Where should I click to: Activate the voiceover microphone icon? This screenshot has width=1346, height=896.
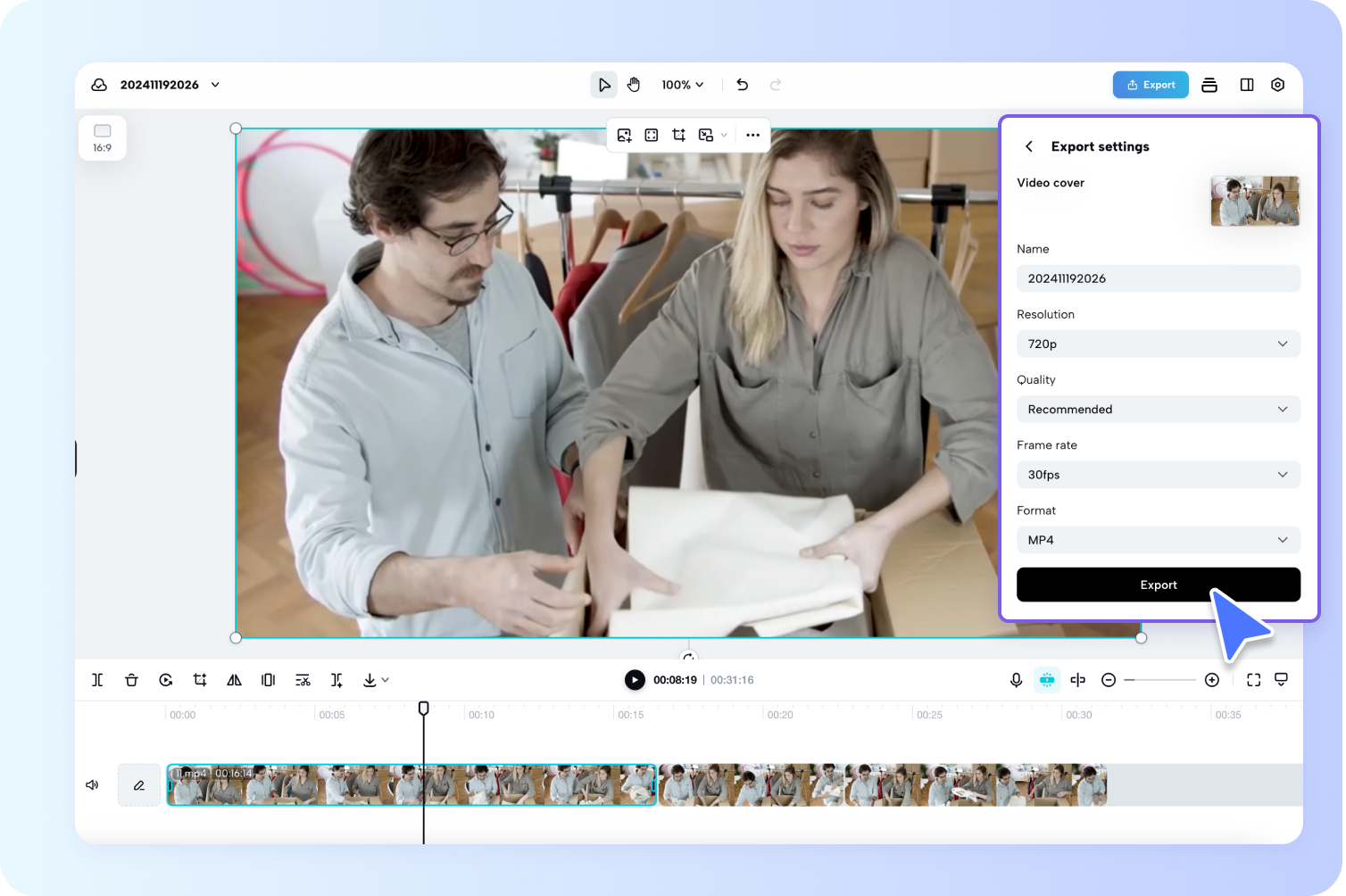click(1016, 679)
